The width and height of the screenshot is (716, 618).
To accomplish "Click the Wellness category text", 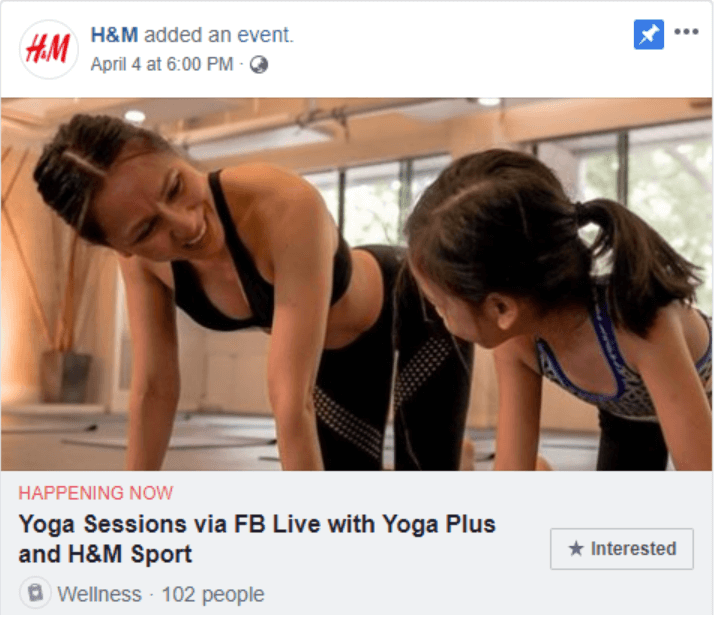I will click(x=100, y=595).
